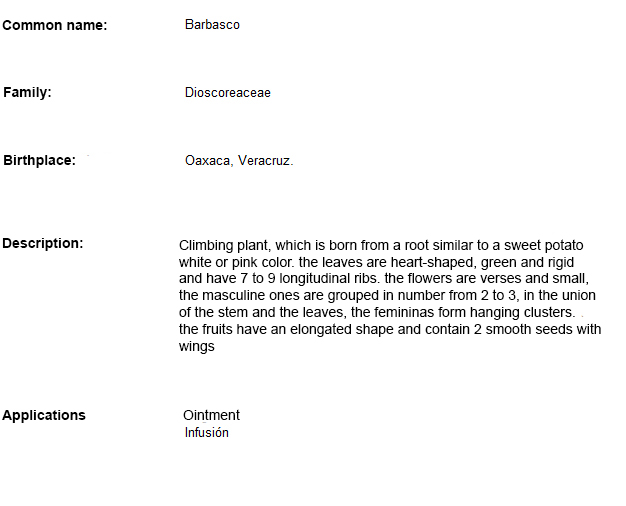Click the word 'Veracruz' in birthplace
The height and width of the screenshot is (506, 626).
click(x=264, y=160)
